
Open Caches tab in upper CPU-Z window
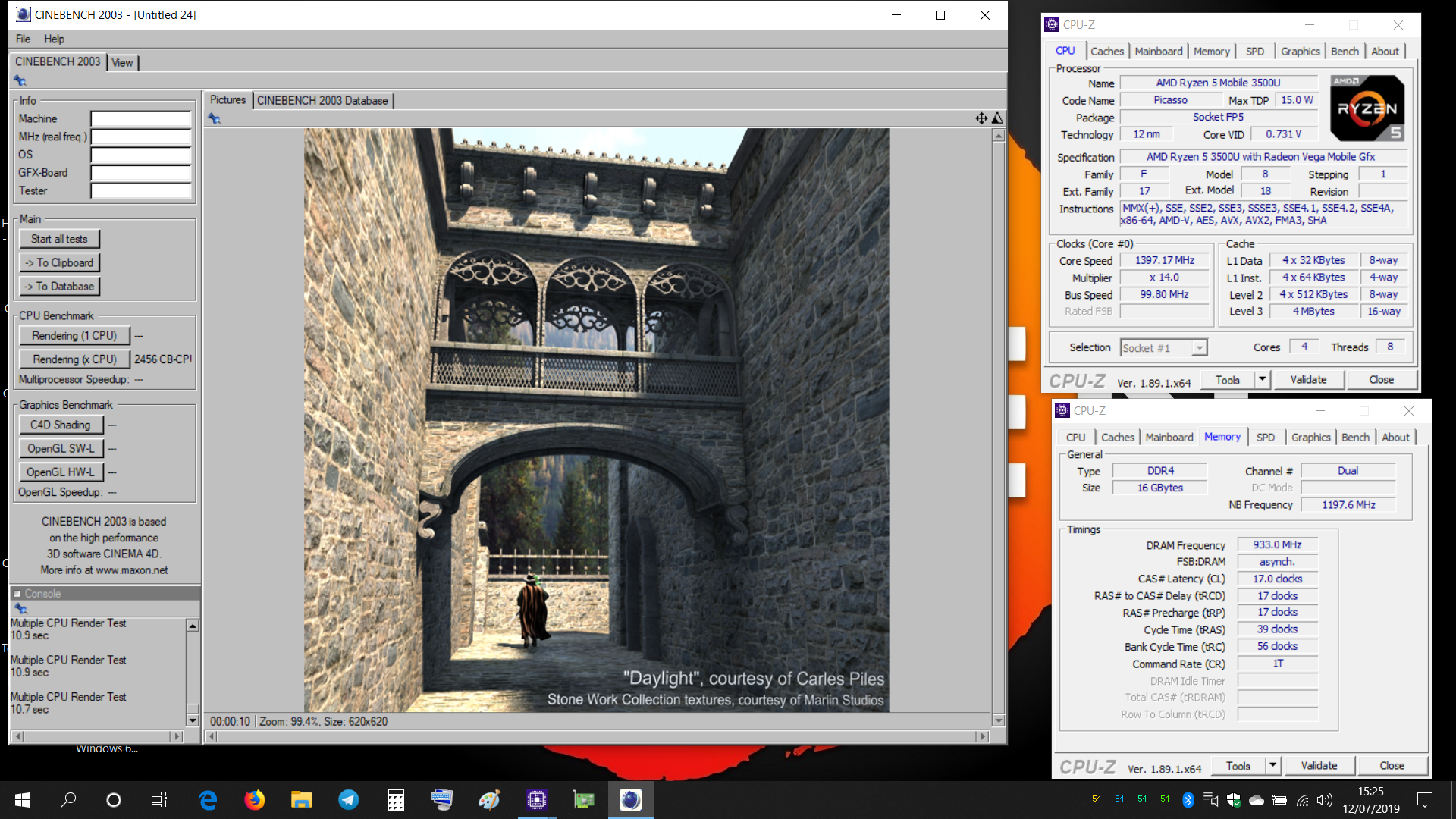(x=1107, y=52)
